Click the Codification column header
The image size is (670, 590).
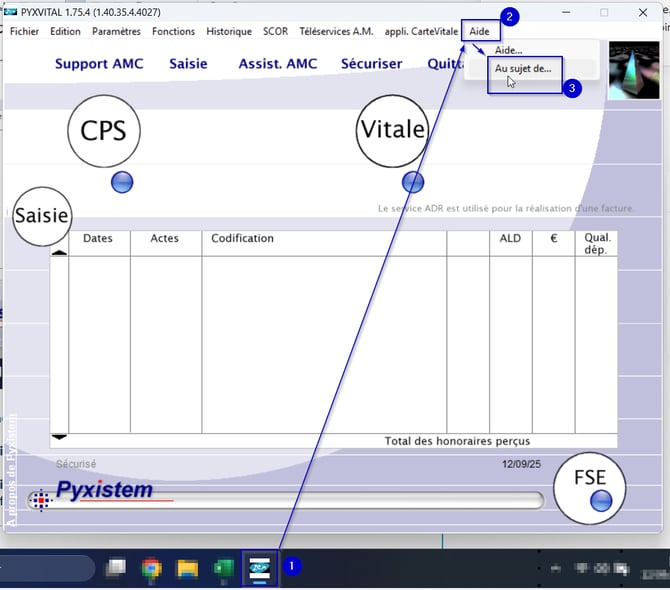(242, 238)
